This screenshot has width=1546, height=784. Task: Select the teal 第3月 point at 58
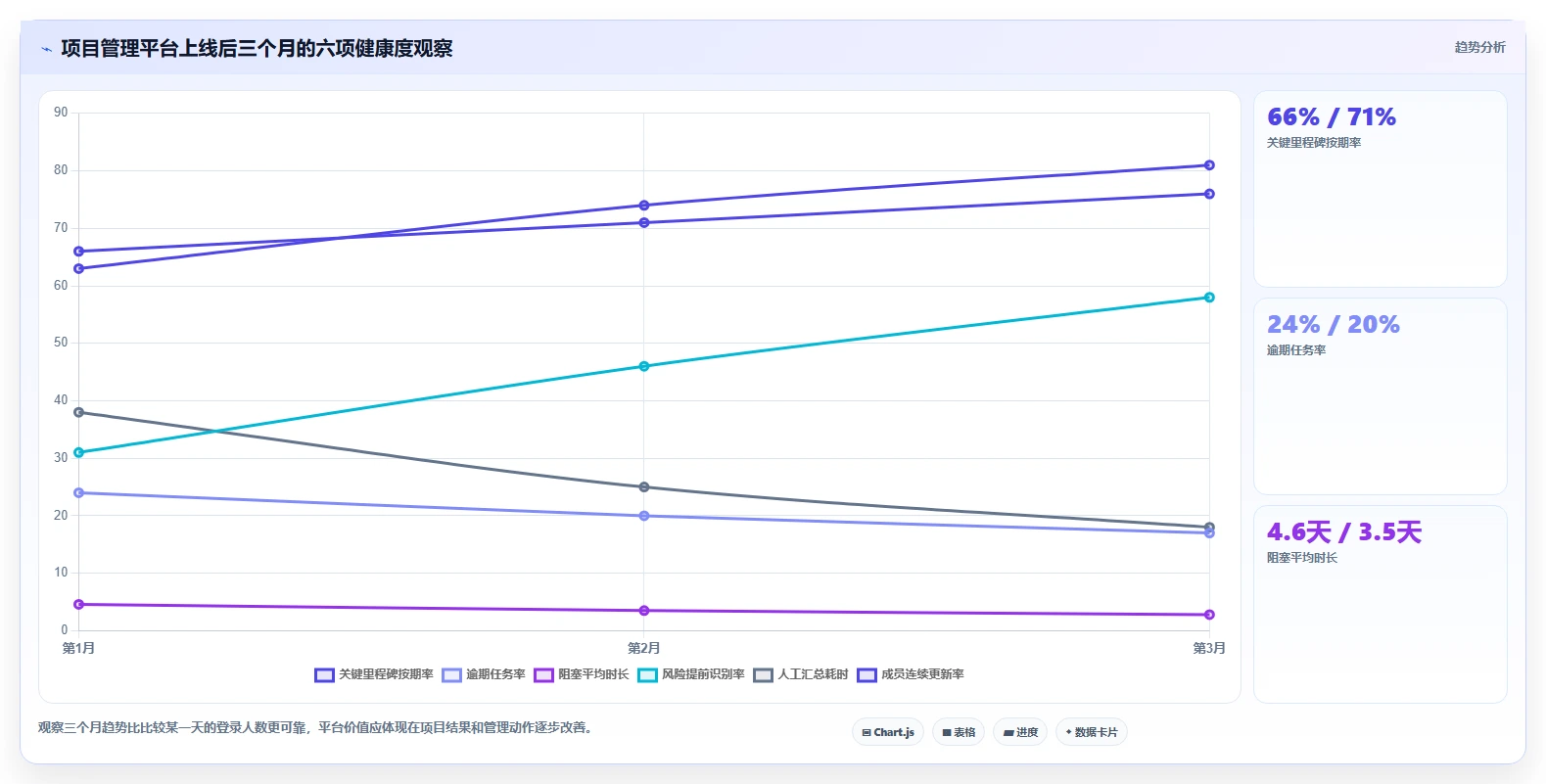pyautogui.click(x=1209, y=298)
